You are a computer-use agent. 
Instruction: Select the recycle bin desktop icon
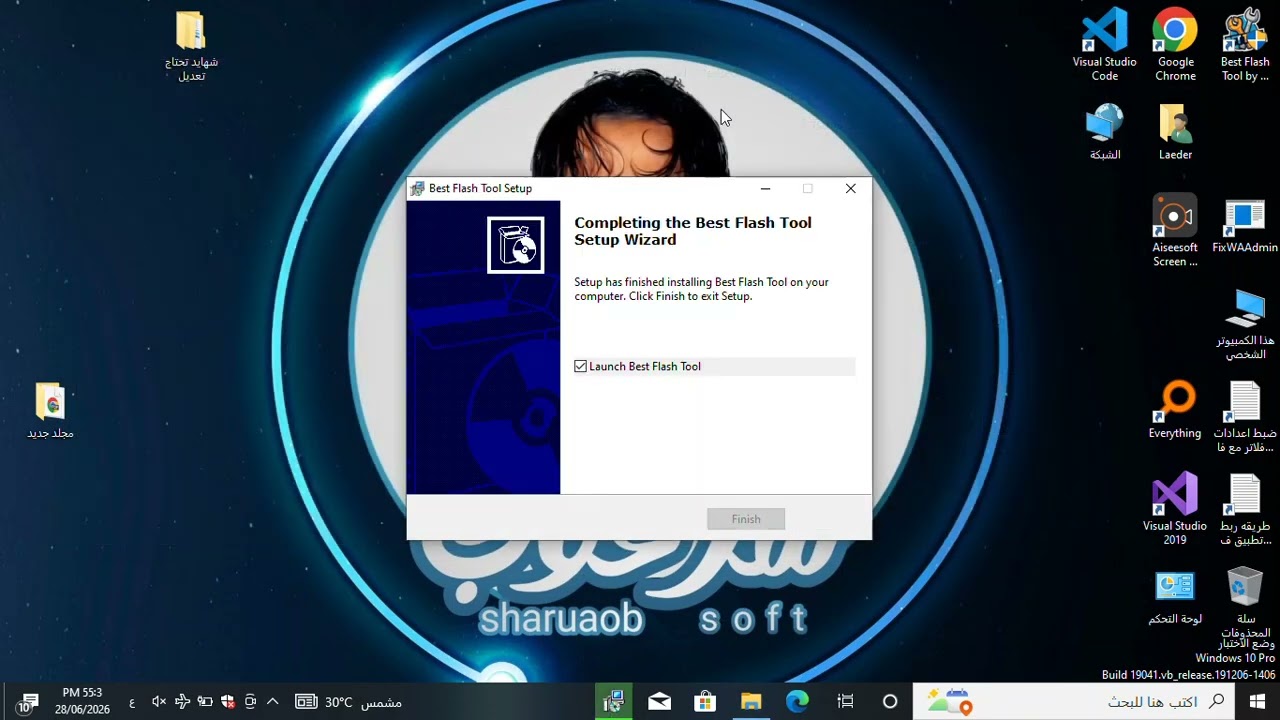click(1245, 603)
